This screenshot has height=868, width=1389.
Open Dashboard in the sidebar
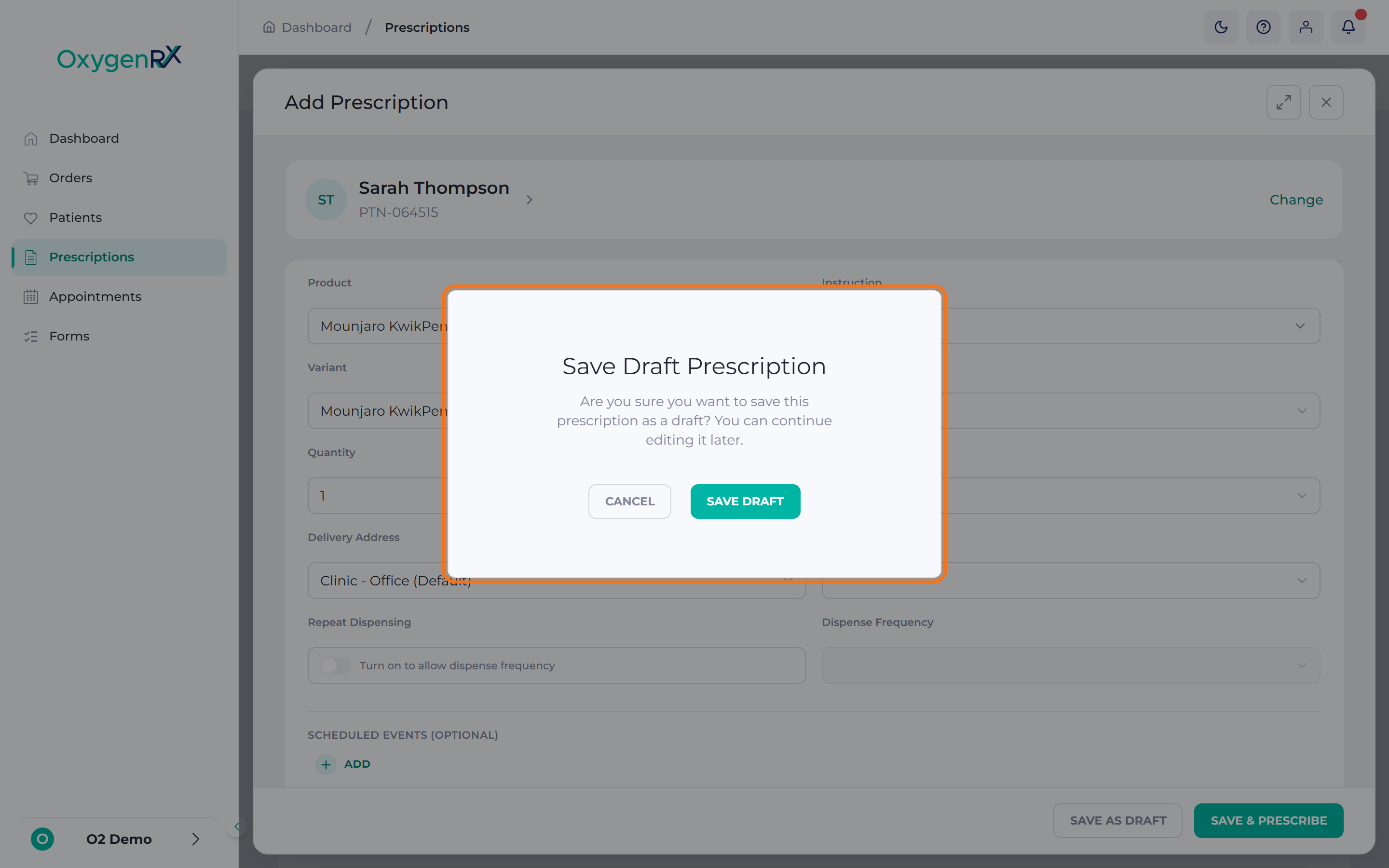(119, 138)
